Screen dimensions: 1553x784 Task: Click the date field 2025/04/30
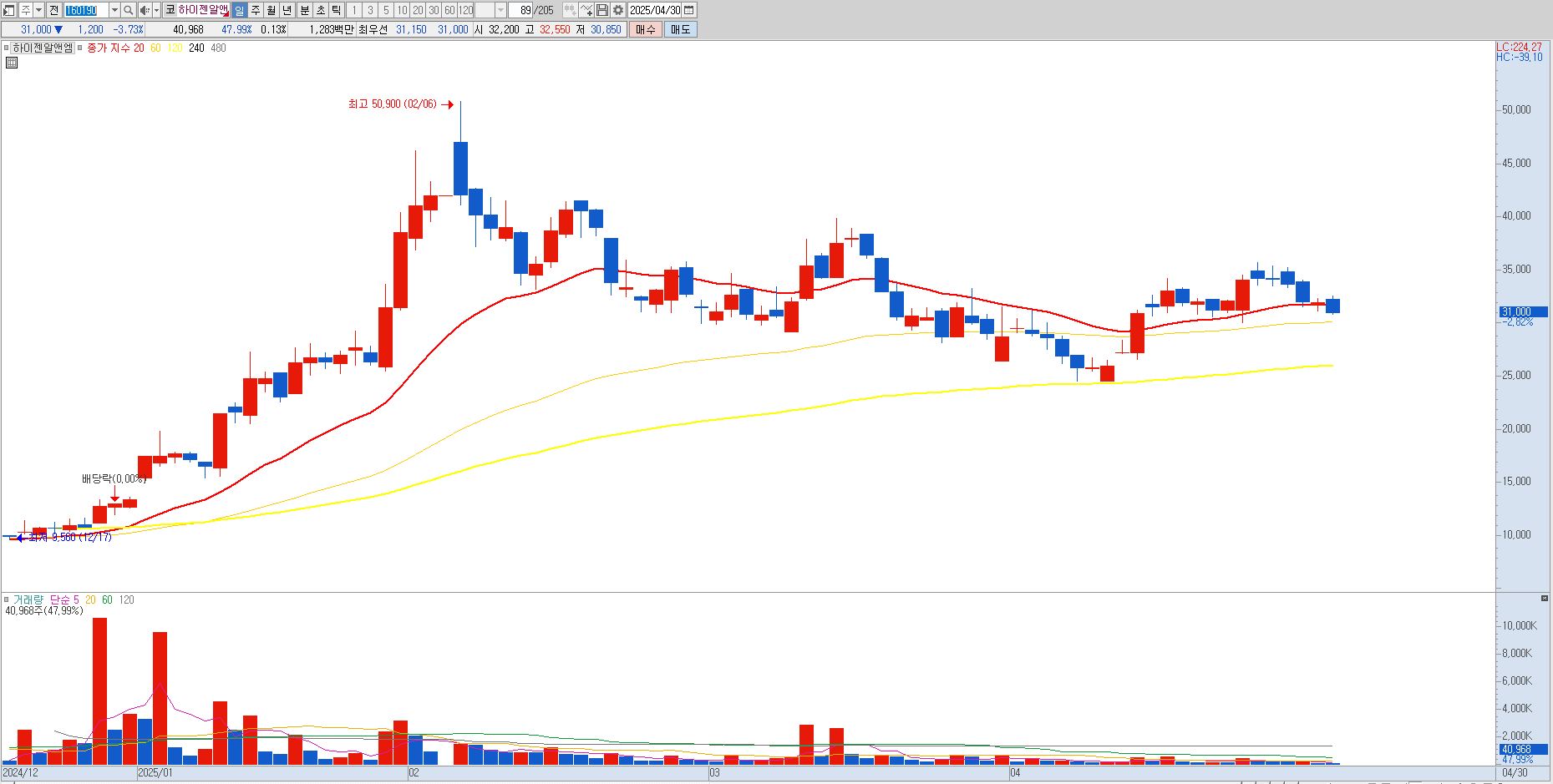pos(656,10)
